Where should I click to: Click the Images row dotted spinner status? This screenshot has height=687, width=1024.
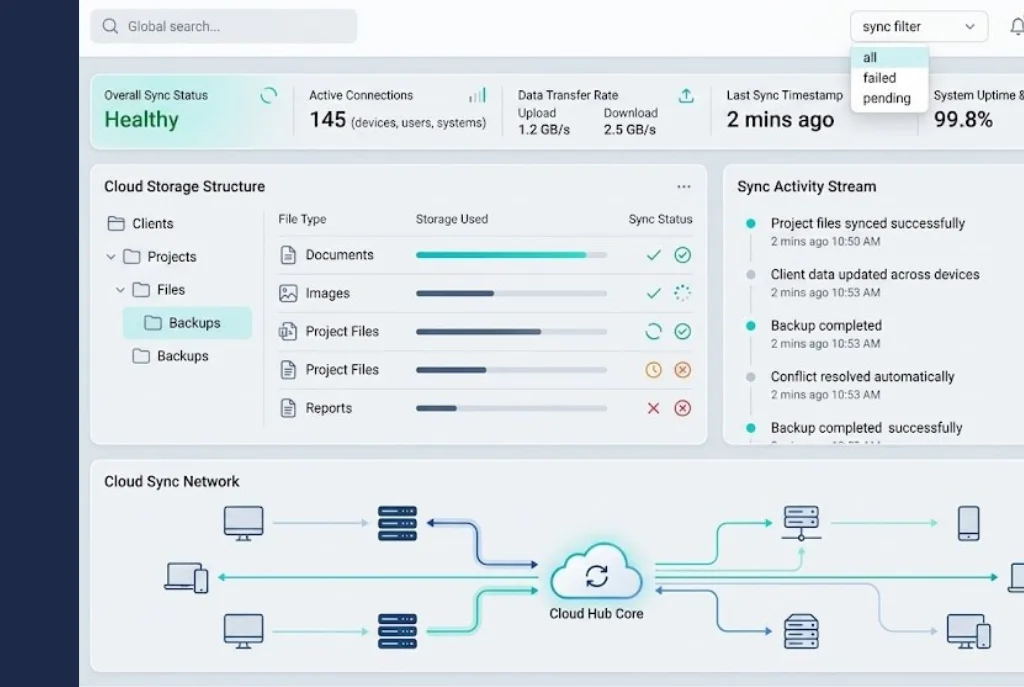(x=682, y=293)
